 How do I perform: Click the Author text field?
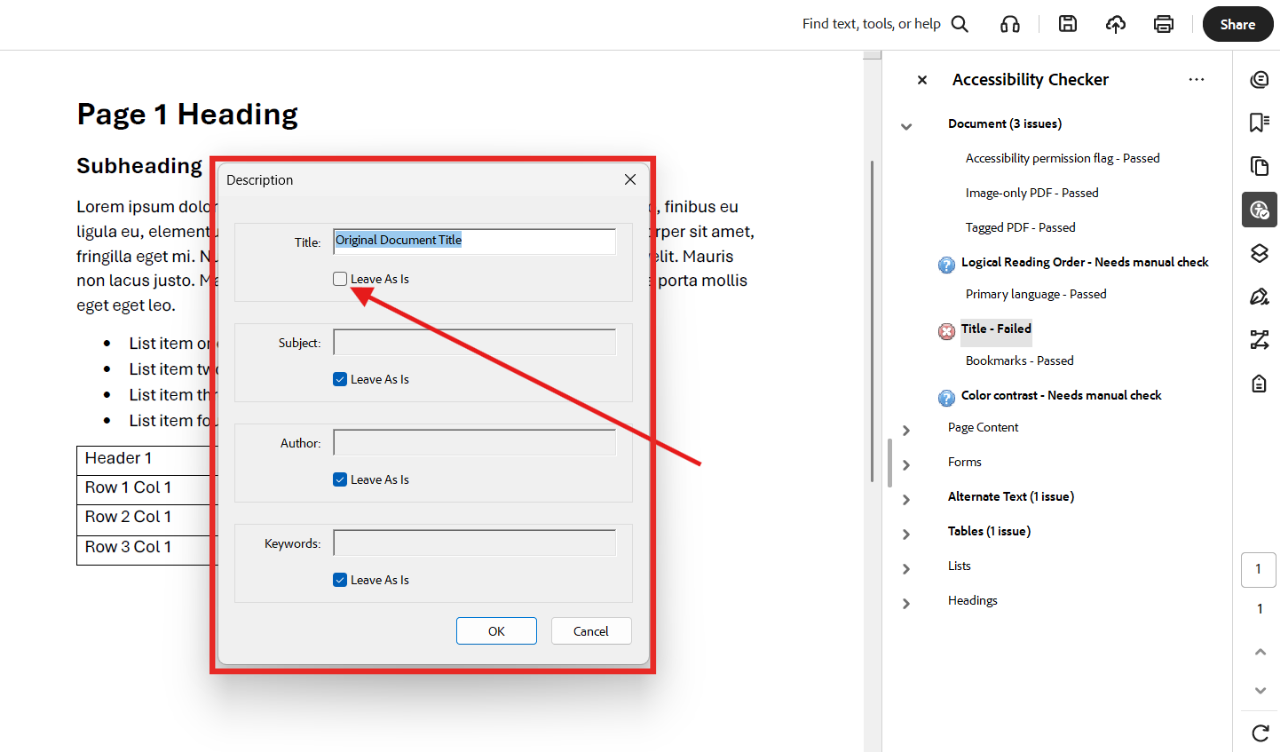(474, 442)
